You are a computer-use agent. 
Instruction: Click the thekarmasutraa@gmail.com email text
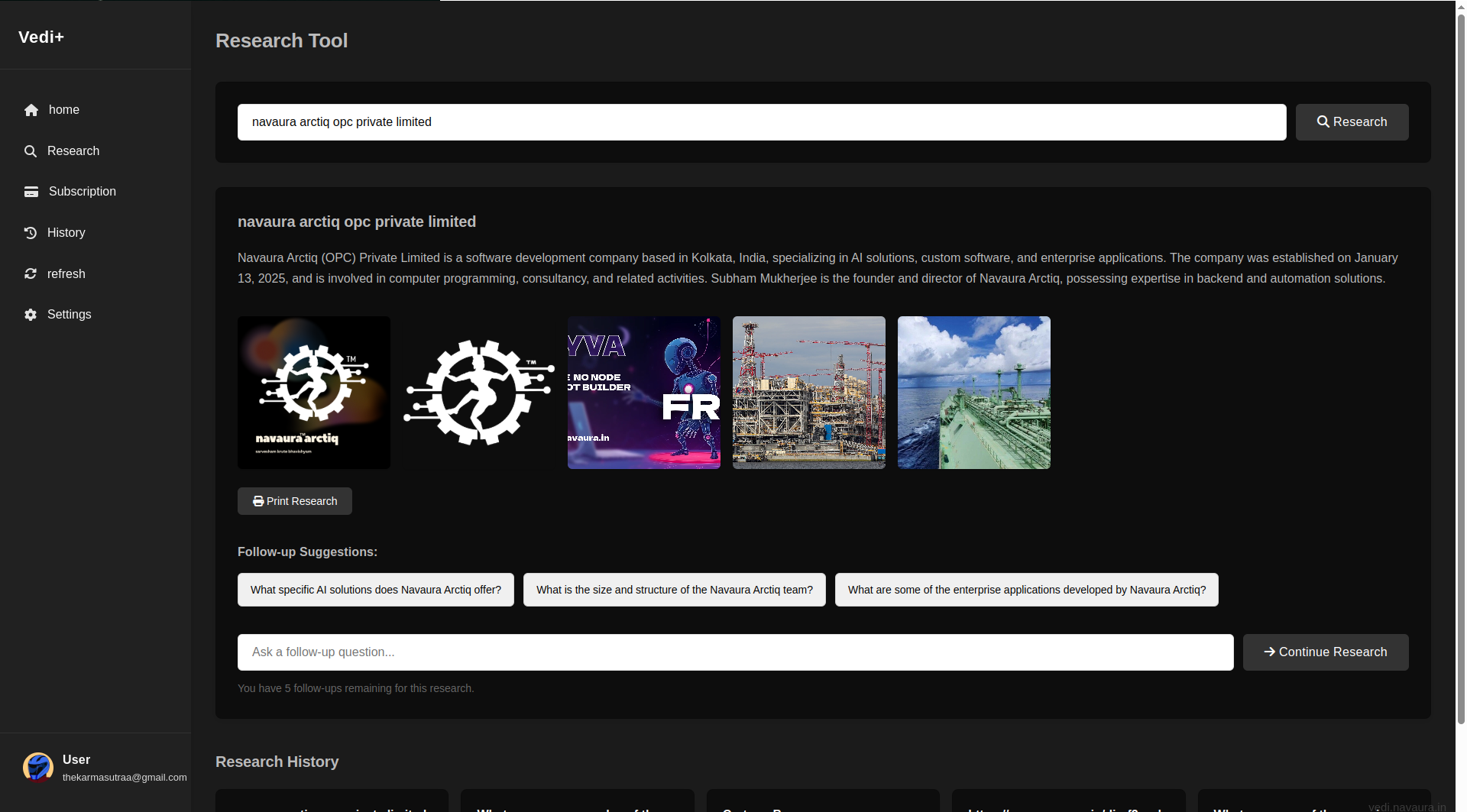125,778
